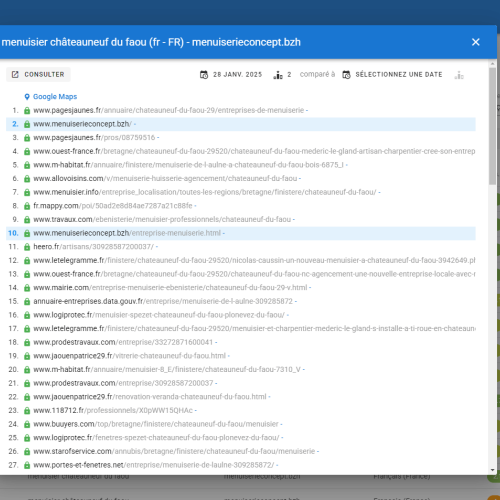Click the green padlock on the 118712.fr row
Image resolution: width=500 pixels, height=500 pixels.
pyautogui.click(x=27, y=411)
